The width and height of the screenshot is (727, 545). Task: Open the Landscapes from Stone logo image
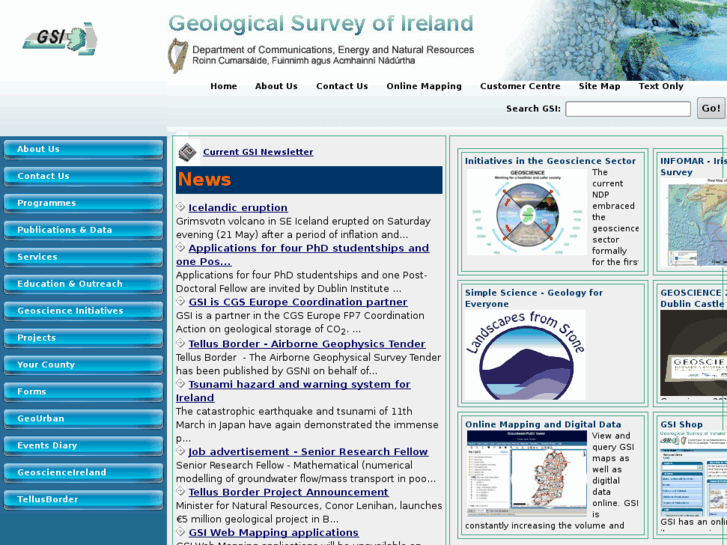[x=525, y=355]
